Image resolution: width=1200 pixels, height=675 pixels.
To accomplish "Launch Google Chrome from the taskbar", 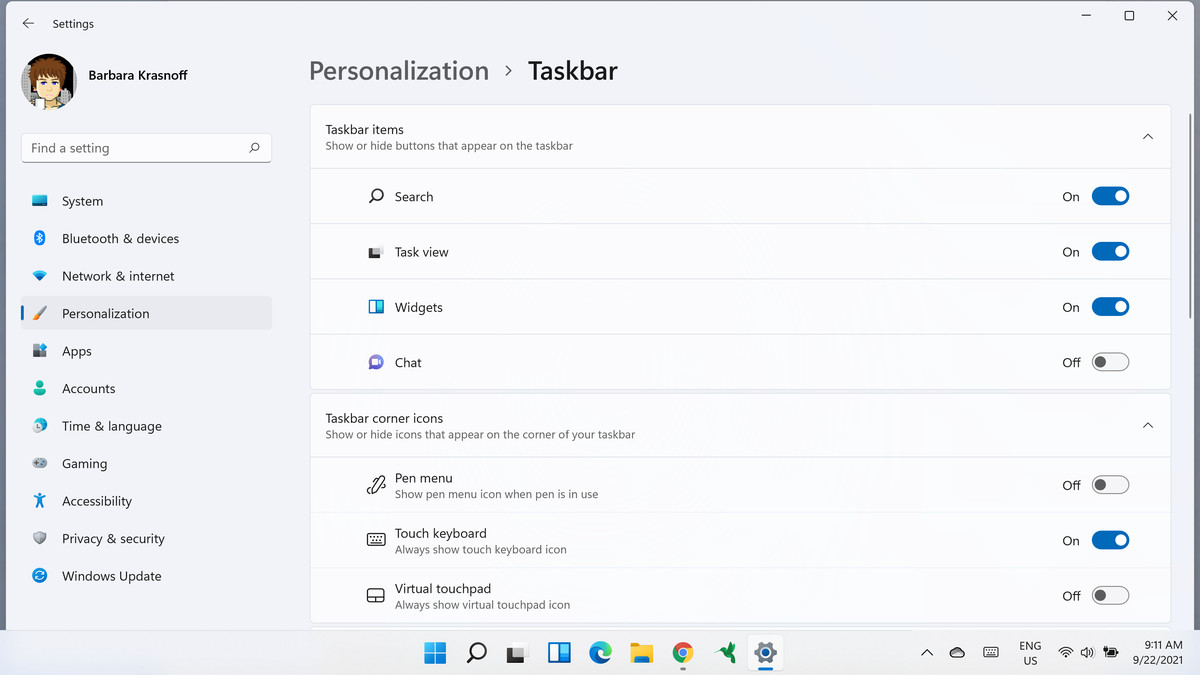I will coord(683,653).
